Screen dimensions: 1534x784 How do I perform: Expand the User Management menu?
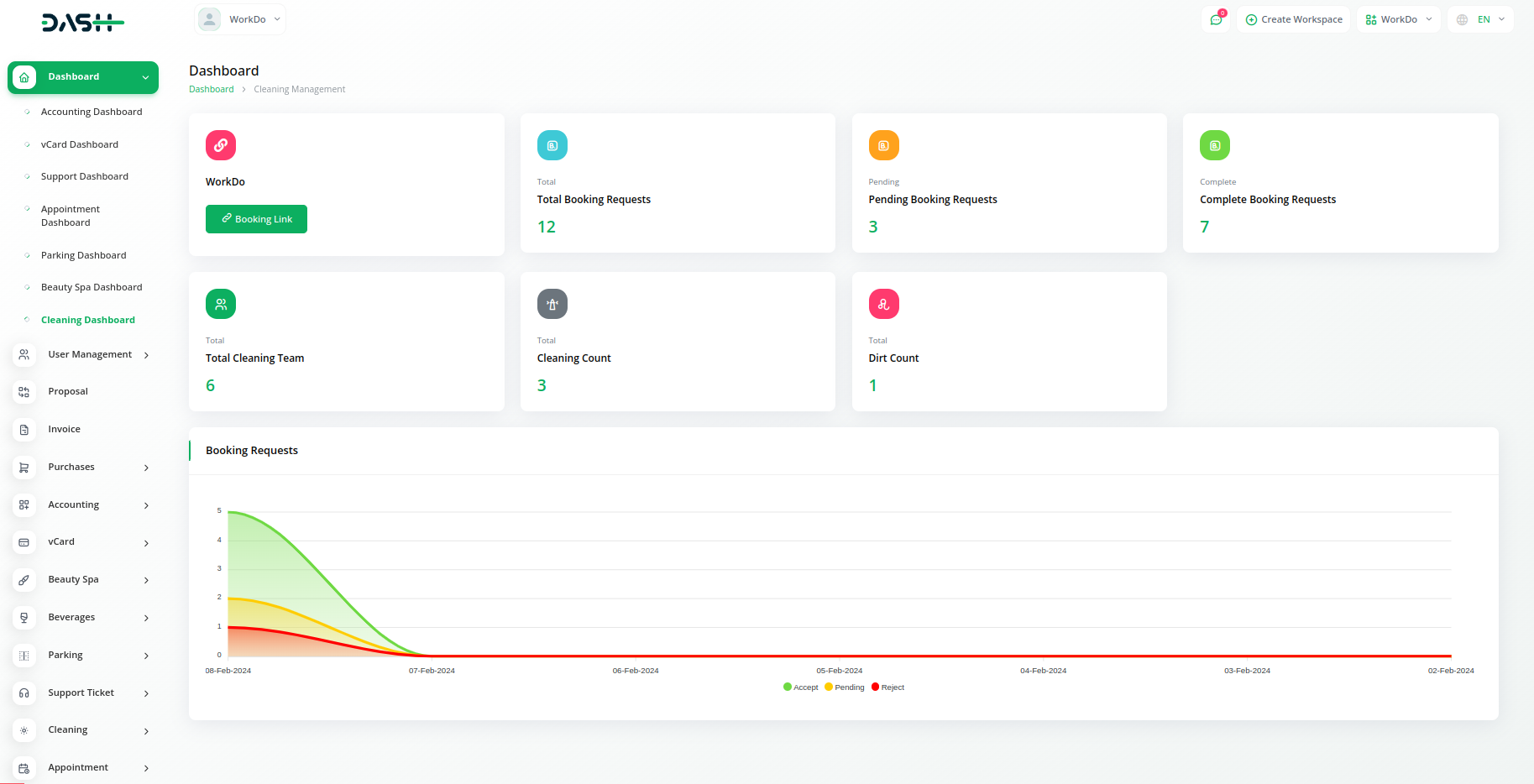click(x=83, y=355)
